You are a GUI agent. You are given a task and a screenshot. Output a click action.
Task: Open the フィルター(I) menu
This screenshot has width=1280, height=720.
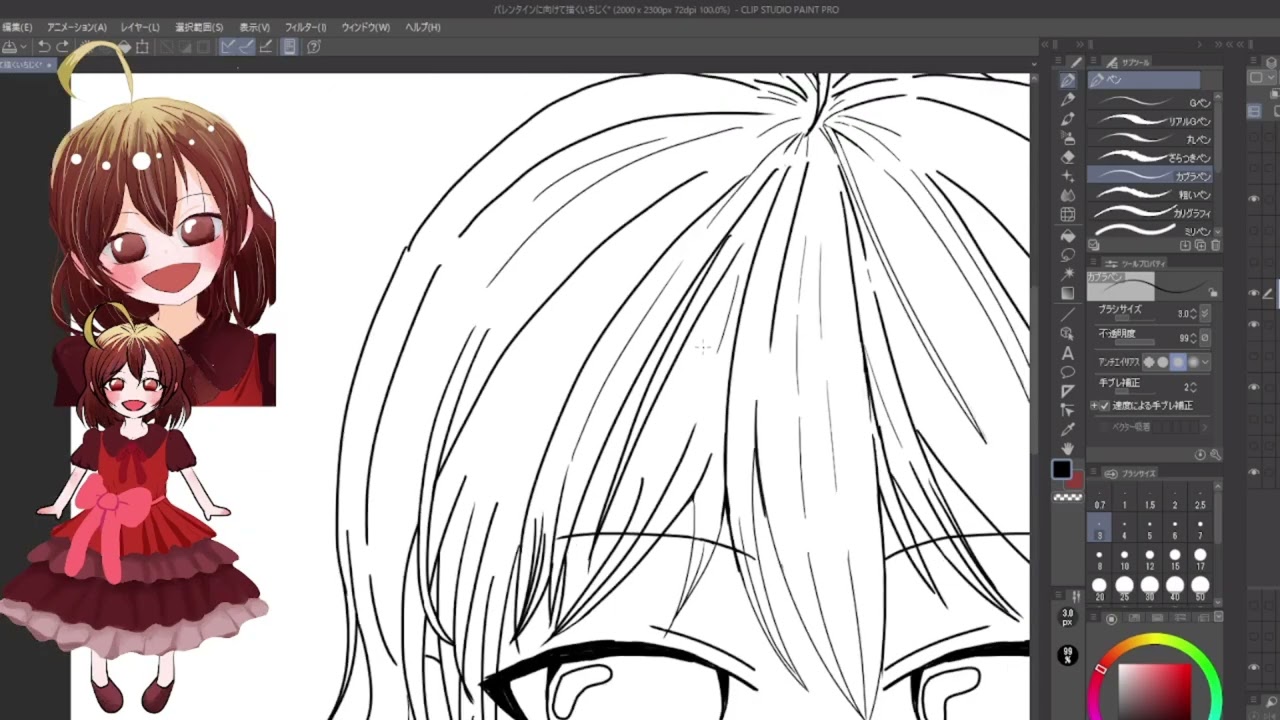point(305,27)
